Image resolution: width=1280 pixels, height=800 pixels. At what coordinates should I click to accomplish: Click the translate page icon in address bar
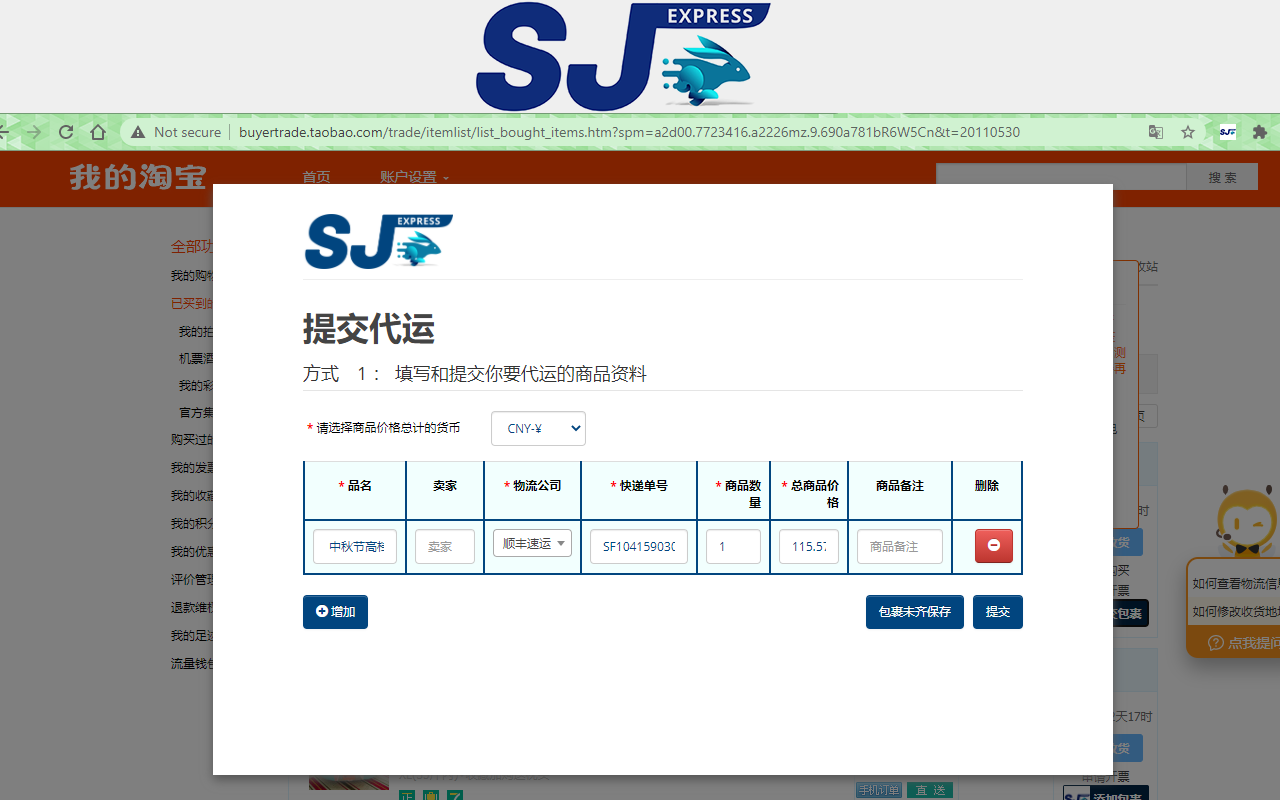pos(1156,132)
